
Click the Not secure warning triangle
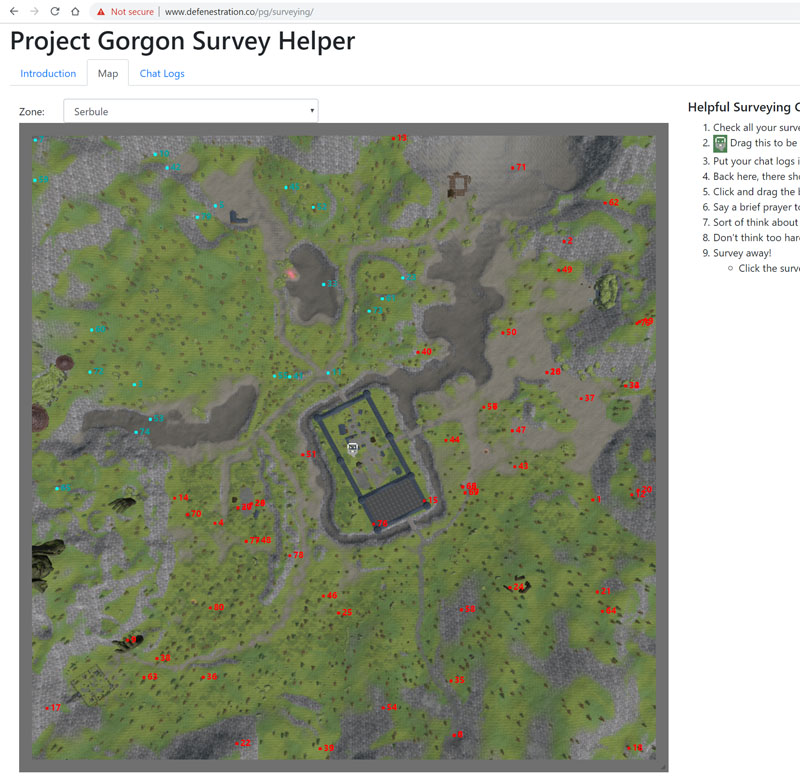101,12
